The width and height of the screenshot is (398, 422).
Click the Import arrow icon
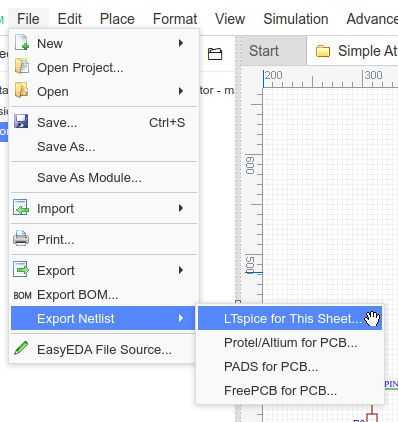[x=21, y=207]
